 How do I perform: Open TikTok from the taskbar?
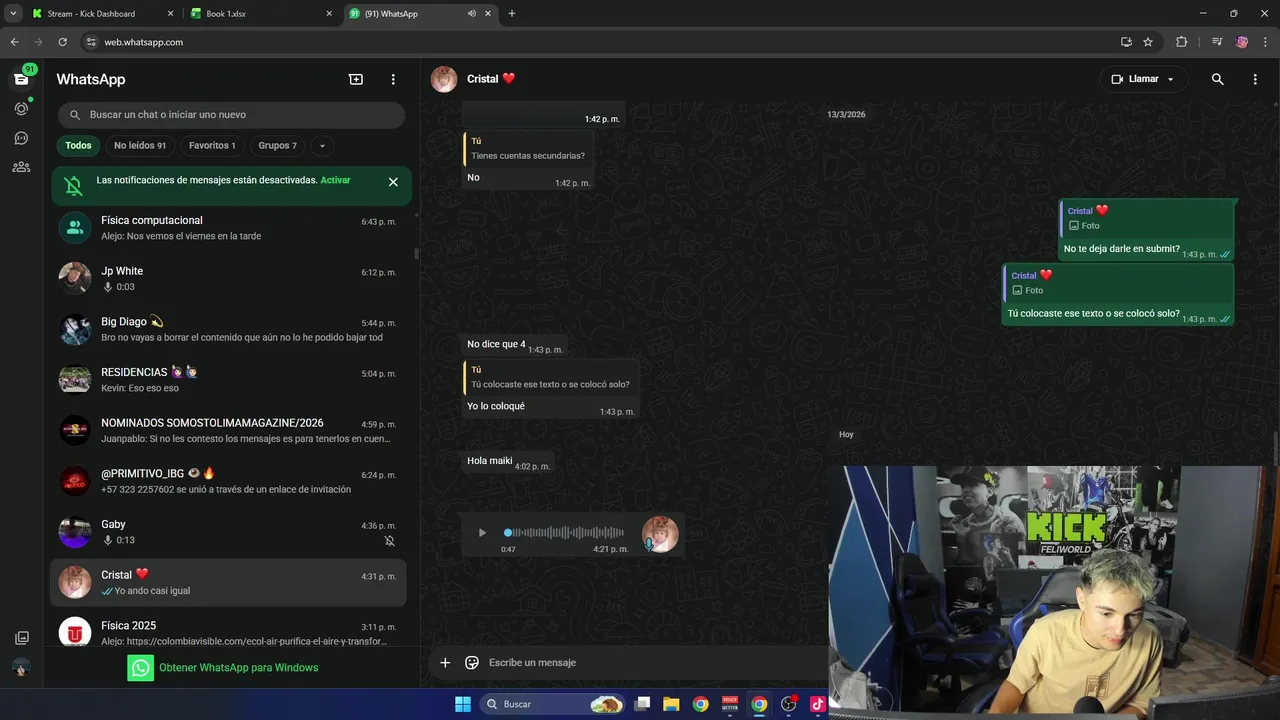817,704
